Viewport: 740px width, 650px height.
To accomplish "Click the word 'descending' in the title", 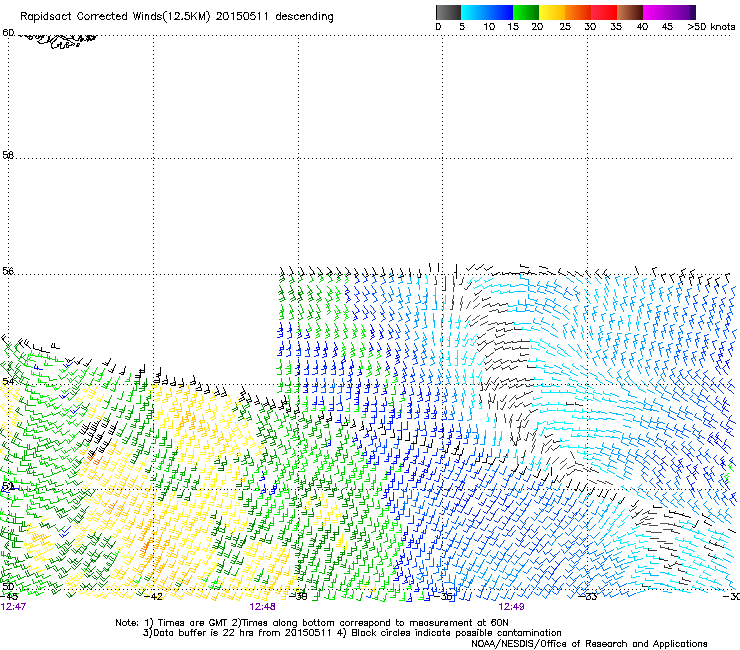I will 304,17.
